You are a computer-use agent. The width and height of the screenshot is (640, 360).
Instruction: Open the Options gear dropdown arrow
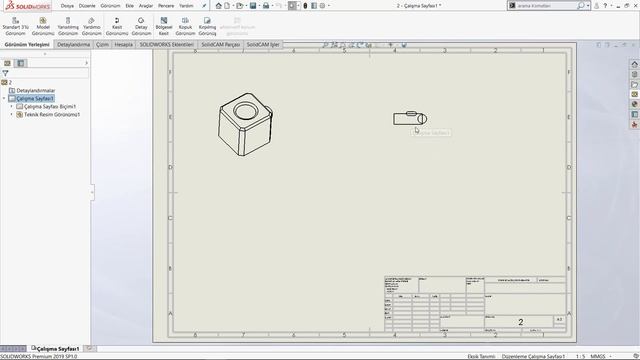pyautogui.click(x=329, y=6)
